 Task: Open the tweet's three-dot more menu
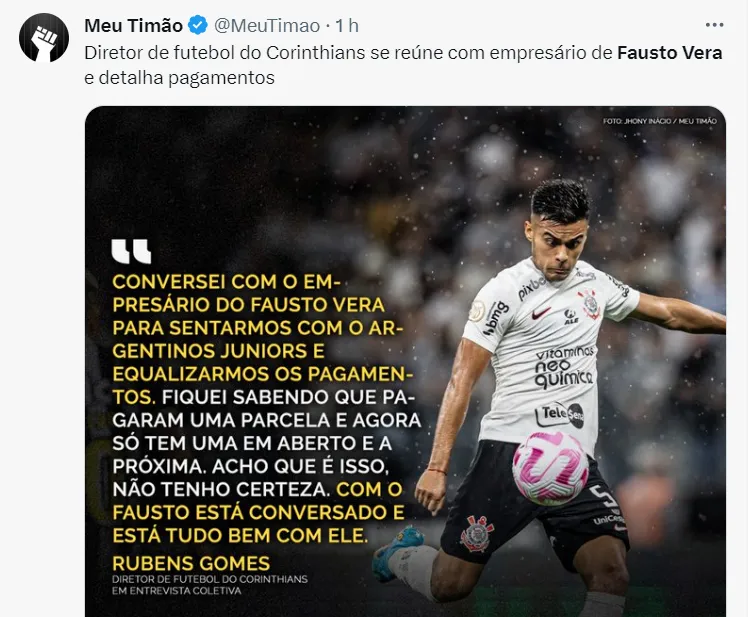[713, 25]
